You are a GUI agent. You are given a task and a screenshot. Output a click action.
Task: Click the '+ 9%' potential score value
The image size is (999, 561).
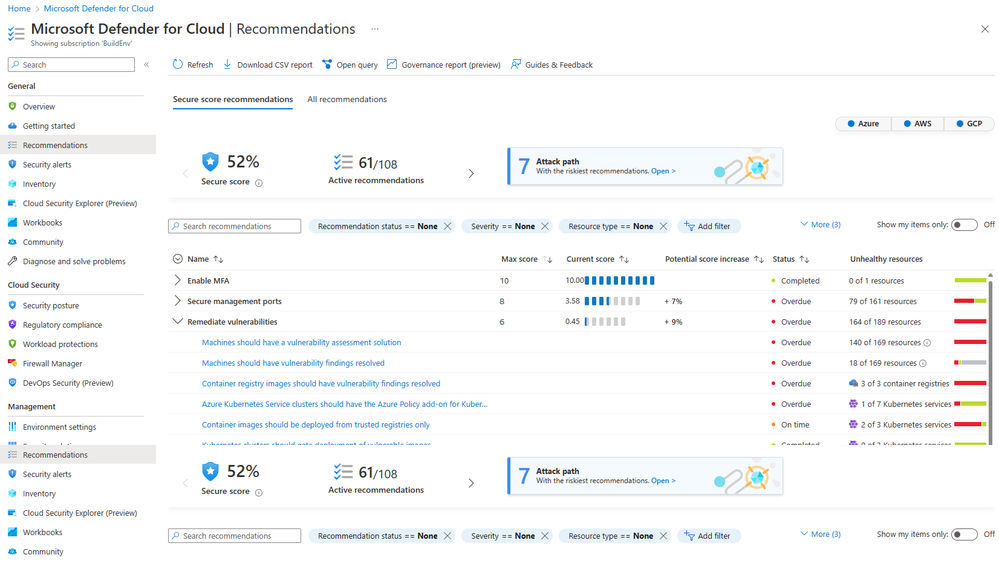pyautogui.click(x=673, y=322)
